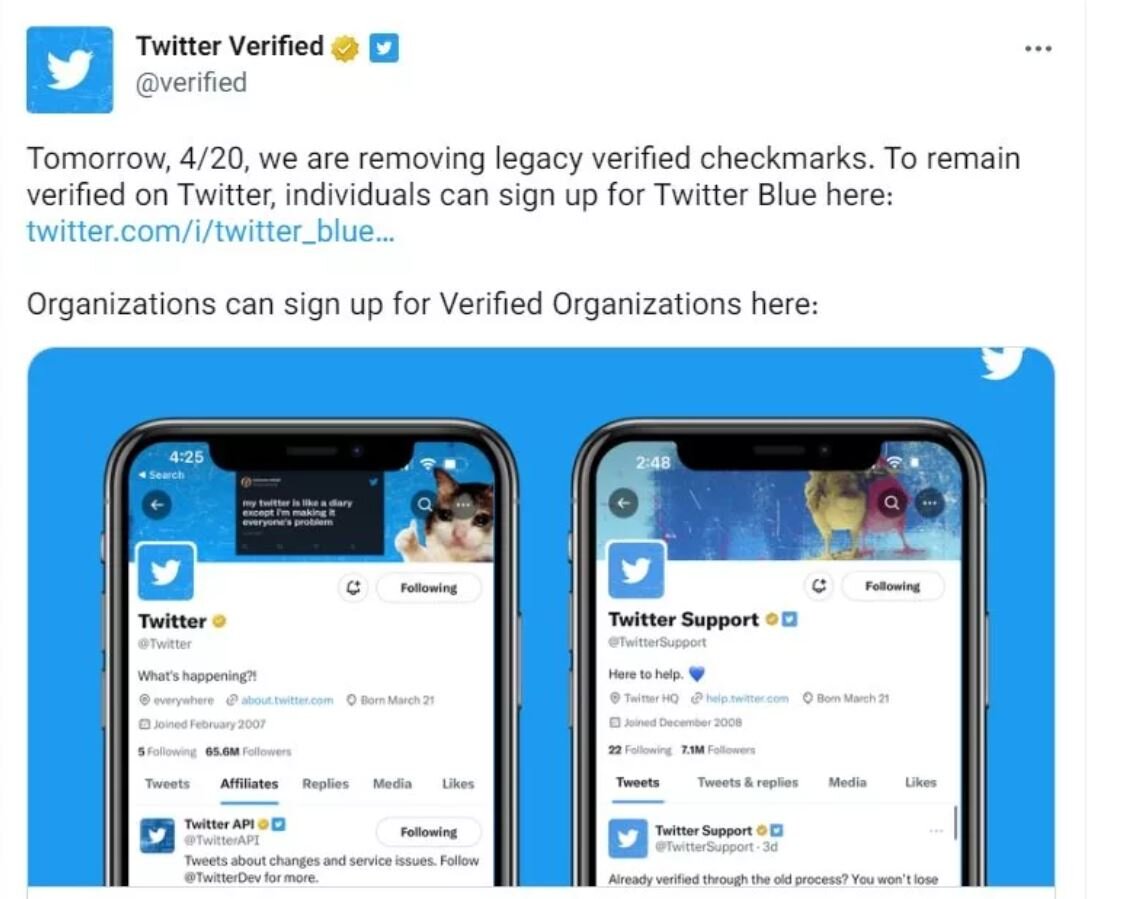Click the gold verified badge beside Twitter Verified
This screenshot has width=1128, height=899.
pyautogui.click(x=345, y=48)
